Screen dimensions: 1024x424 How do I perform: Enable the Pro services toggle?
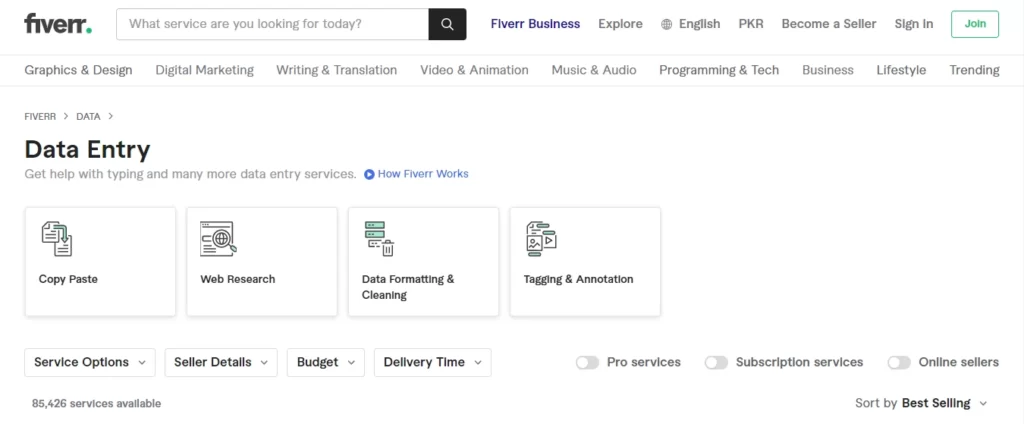[x=587, y=363]
